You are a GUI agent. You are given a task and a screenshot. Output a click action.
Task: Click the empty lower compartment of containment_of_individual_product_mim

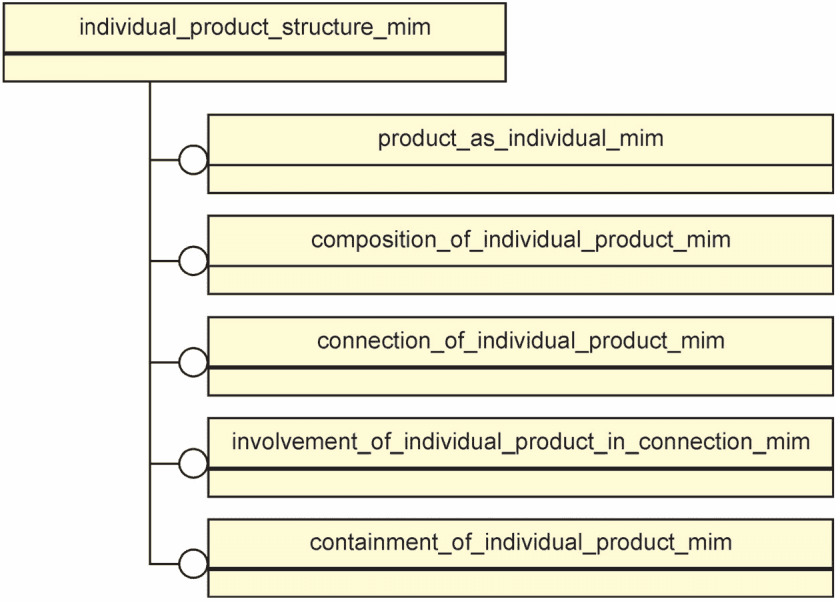[520, 583]
